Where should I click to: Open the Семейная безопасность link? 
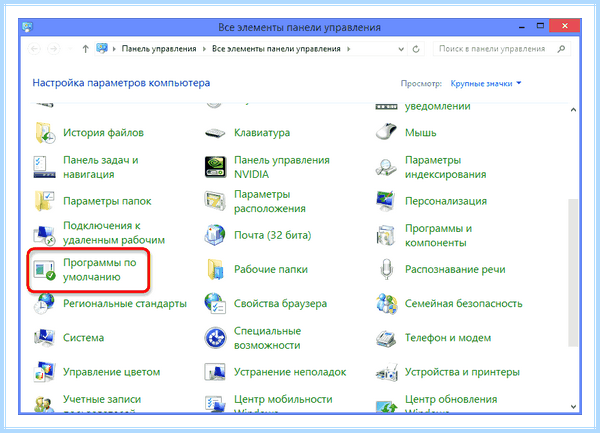coord(463,304)
